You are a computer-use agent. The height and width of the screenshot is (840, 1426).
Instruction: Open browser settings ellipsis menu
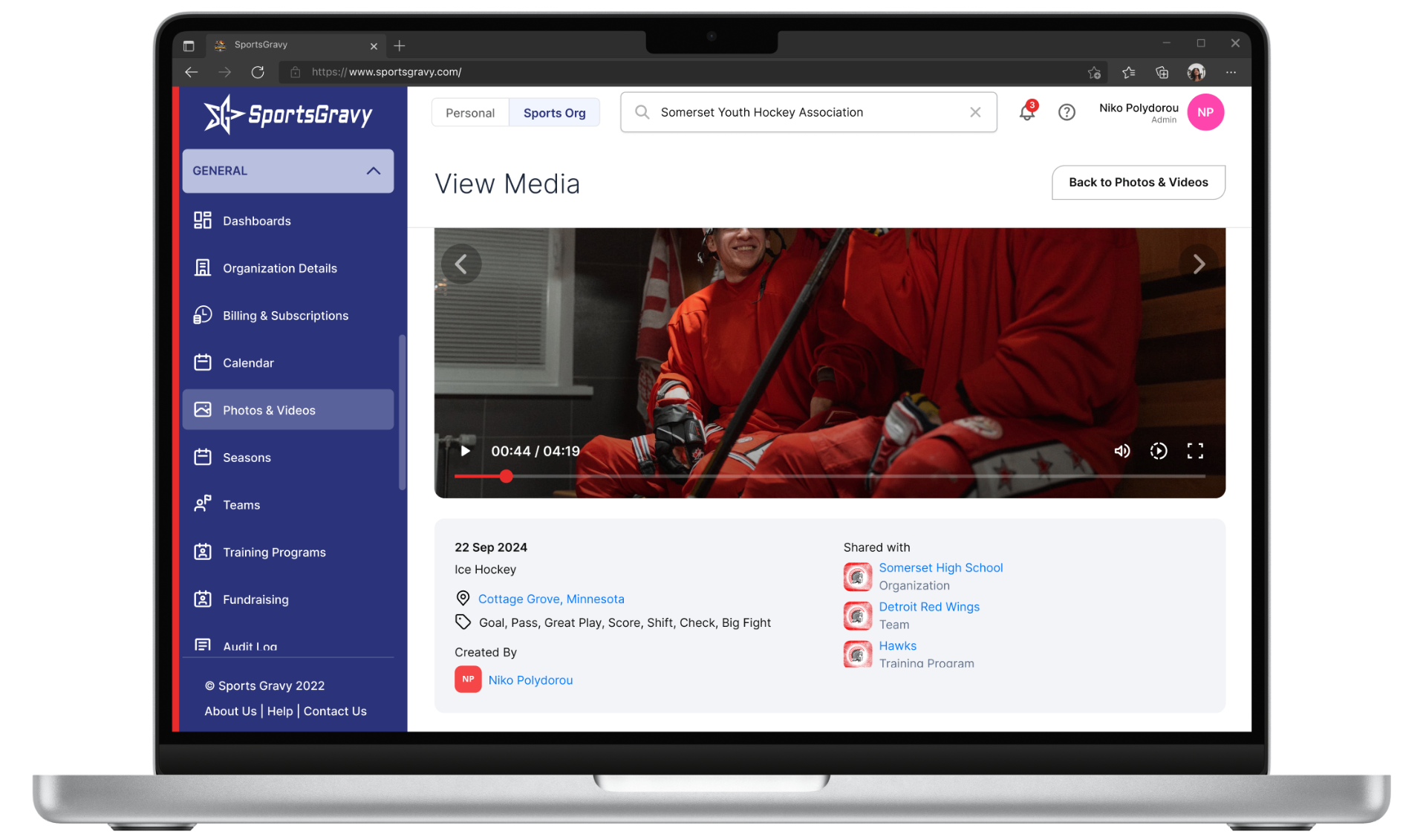click(1231, 72)
